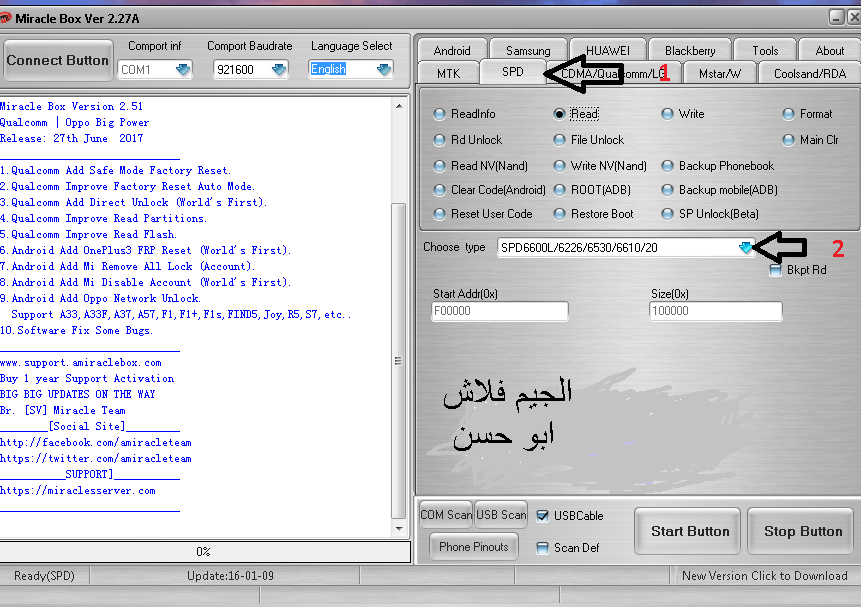Select the ReadInfo radio button
This screenshot has width=861, height=607.
point(439,114)
